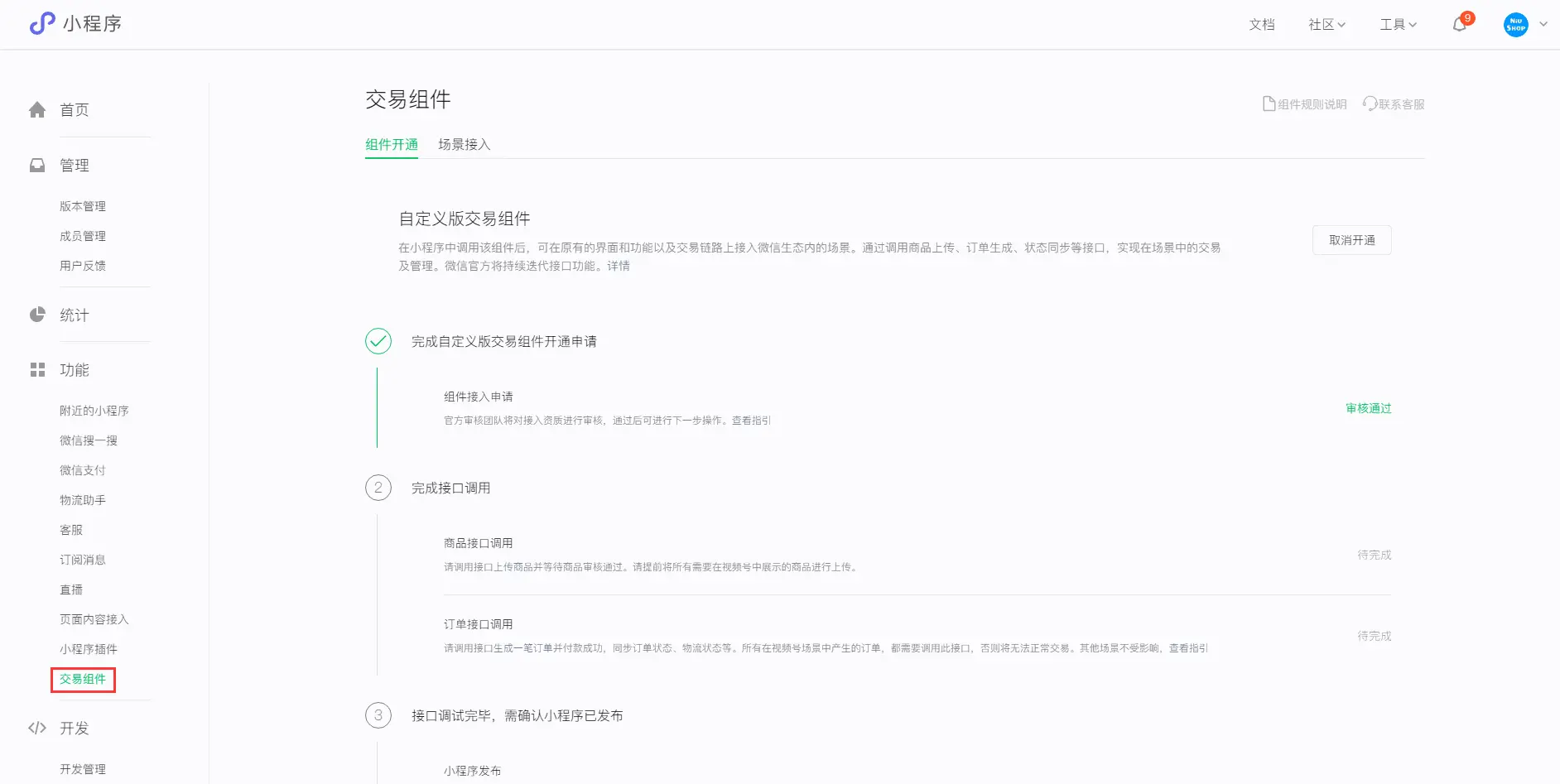The height and width of the screenshot is (784, 1560).
Task: Click the 取消开通 button
Action: (x=1351, y=240)
